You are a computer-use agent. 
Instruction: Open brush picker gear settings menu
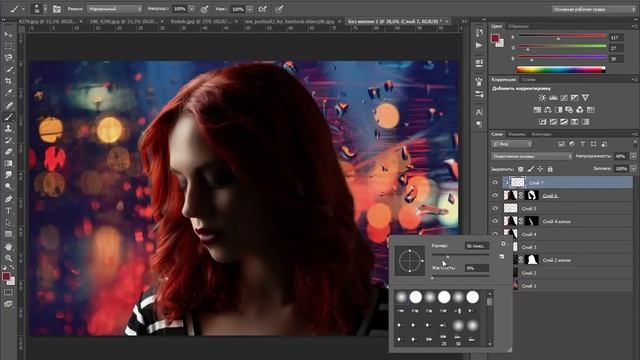coord(503,244)
